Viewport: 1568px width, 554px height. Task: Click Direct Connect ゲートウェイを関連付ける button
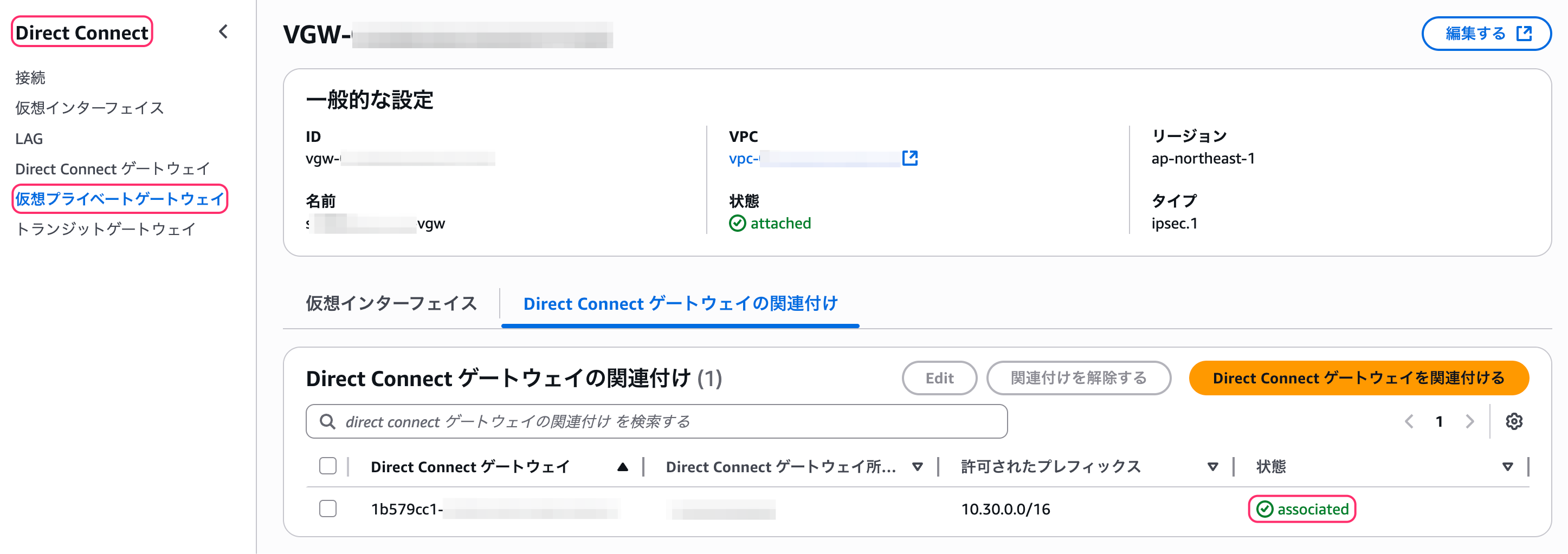[x=1359, y=378]
